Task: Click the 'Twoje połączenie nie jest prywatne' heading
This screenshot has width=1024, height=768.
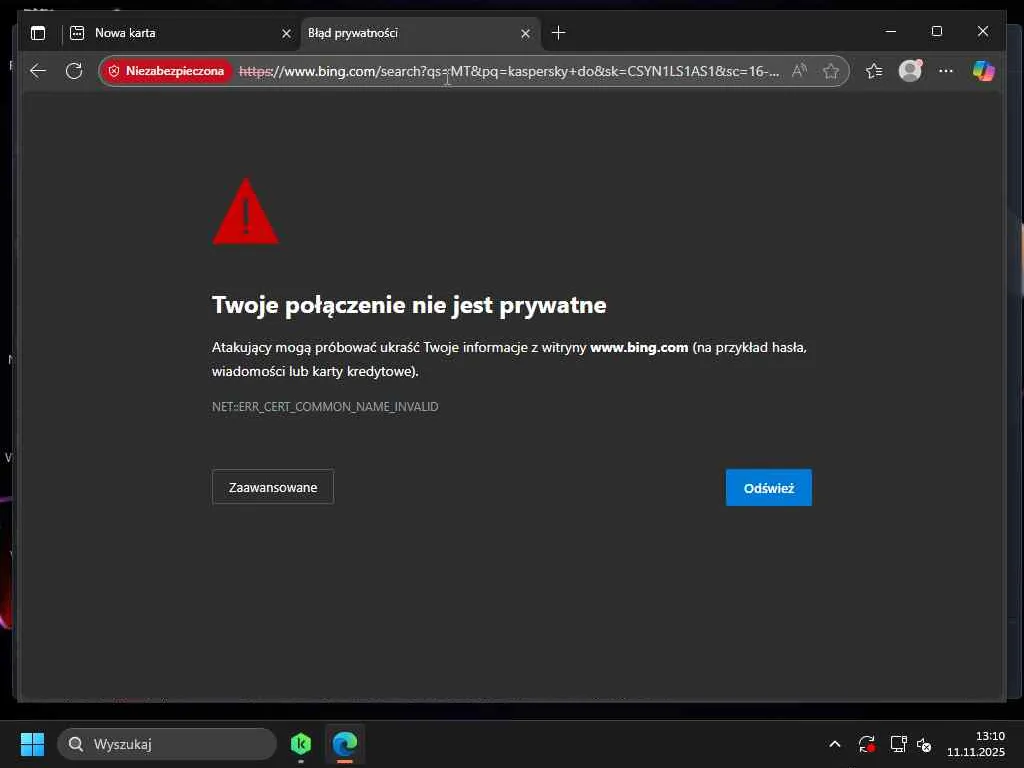Action: (x=409, y=305)
